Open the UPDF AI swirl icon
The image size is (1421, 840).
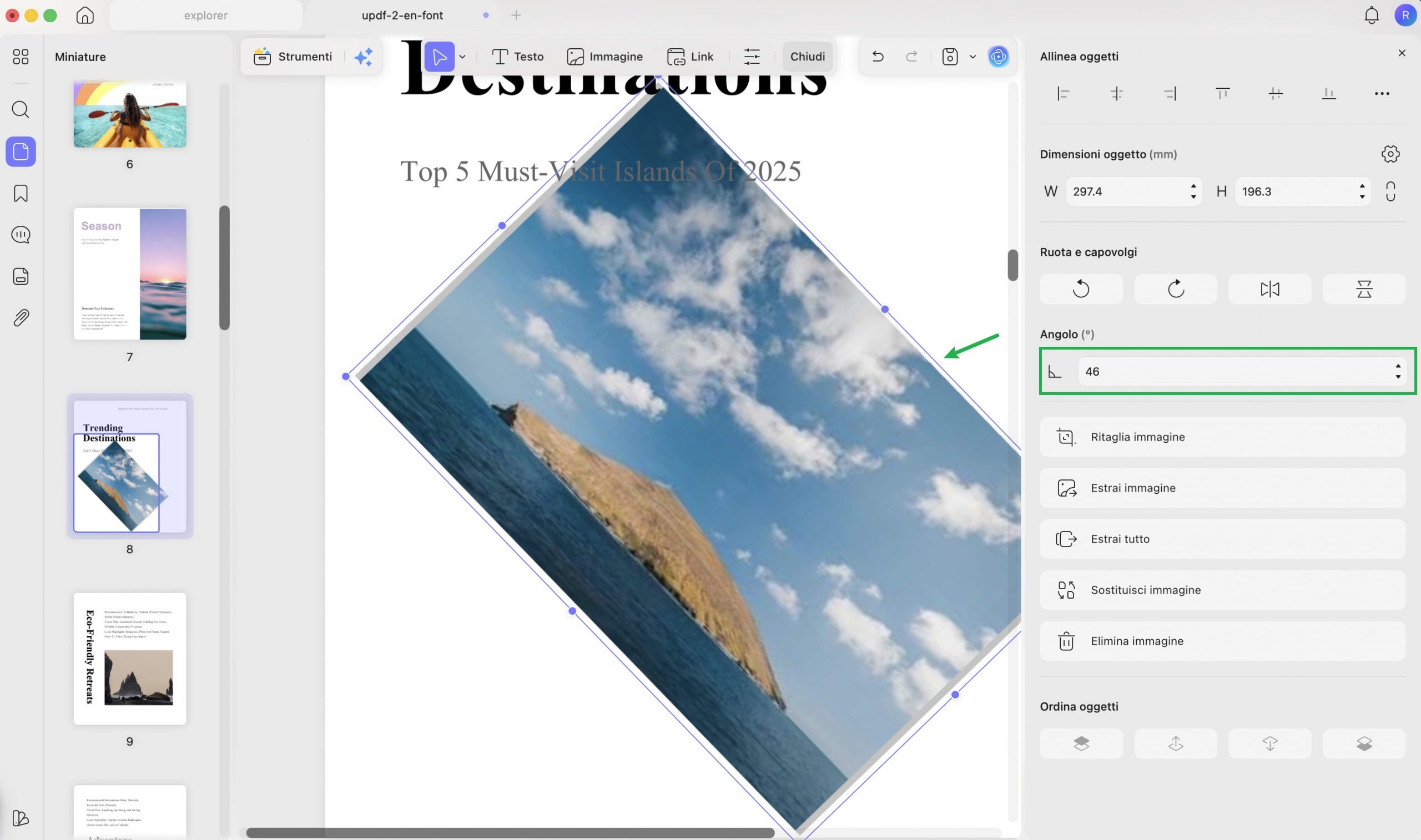tap(998, 57)
